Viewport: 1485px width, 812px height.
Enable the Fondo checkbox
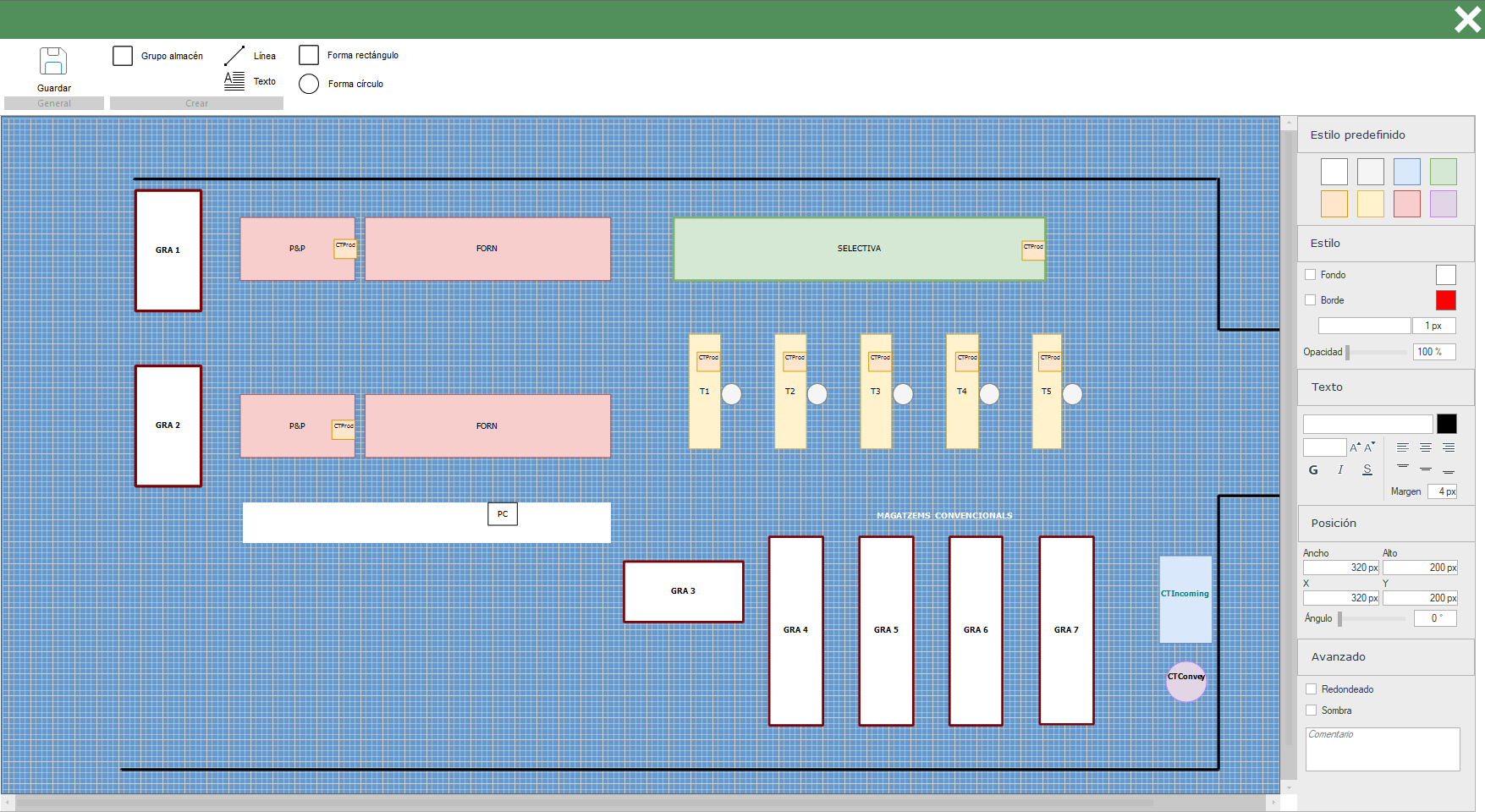[x=1311, y=275]
